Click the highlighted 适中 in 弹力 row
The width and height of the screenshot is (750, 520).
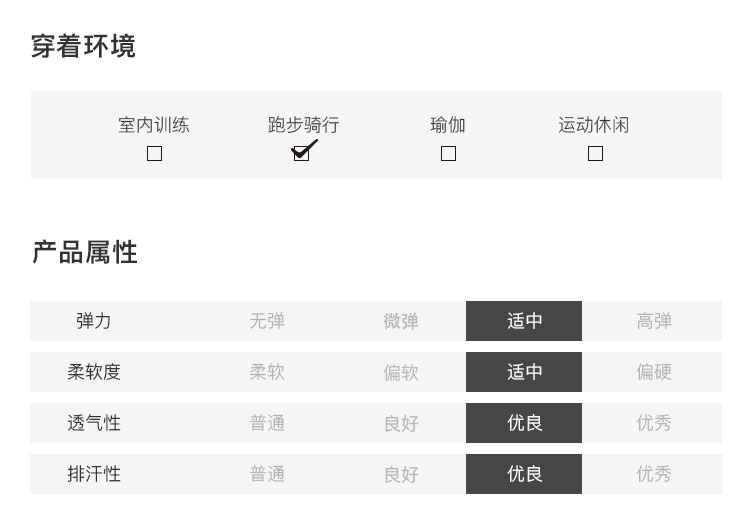point(524,321)
